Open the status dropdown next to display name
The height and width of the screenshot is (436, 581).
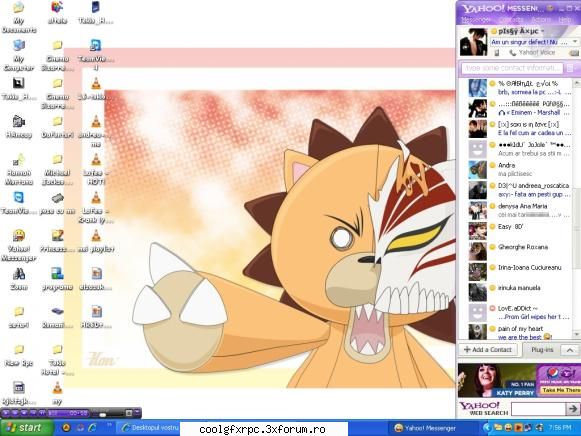tap(542, 31)
